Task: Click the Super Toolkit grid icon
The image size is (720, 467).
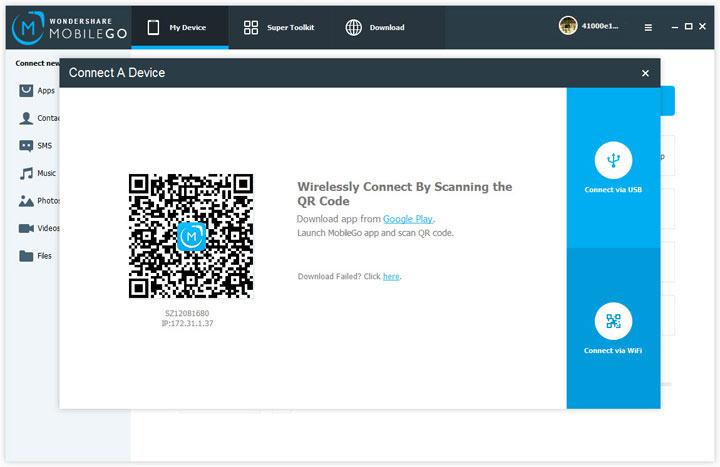Action: [x=251, y=28]
